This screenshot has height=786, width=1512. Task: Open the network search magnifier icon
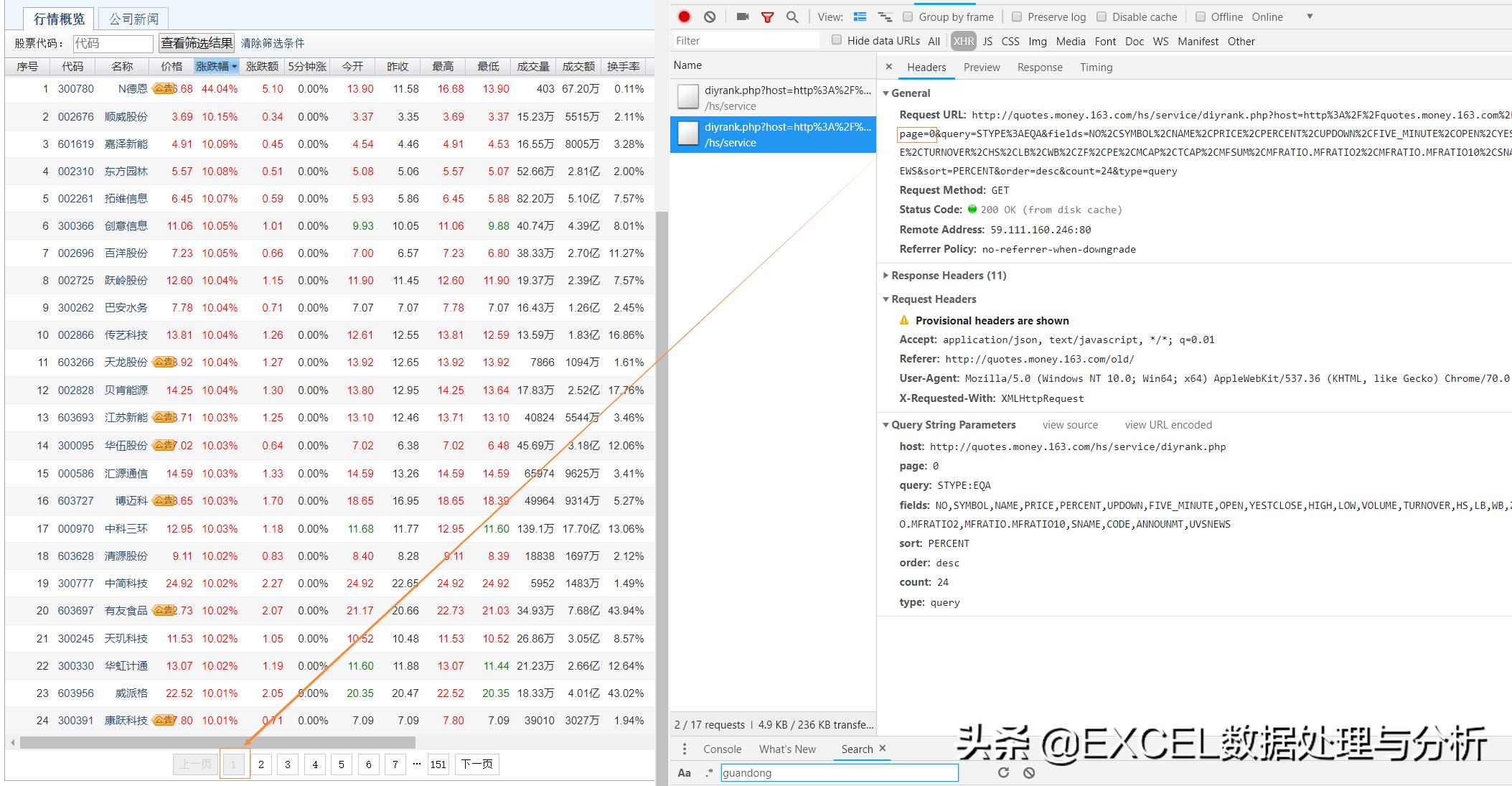[x=792, y=17]
